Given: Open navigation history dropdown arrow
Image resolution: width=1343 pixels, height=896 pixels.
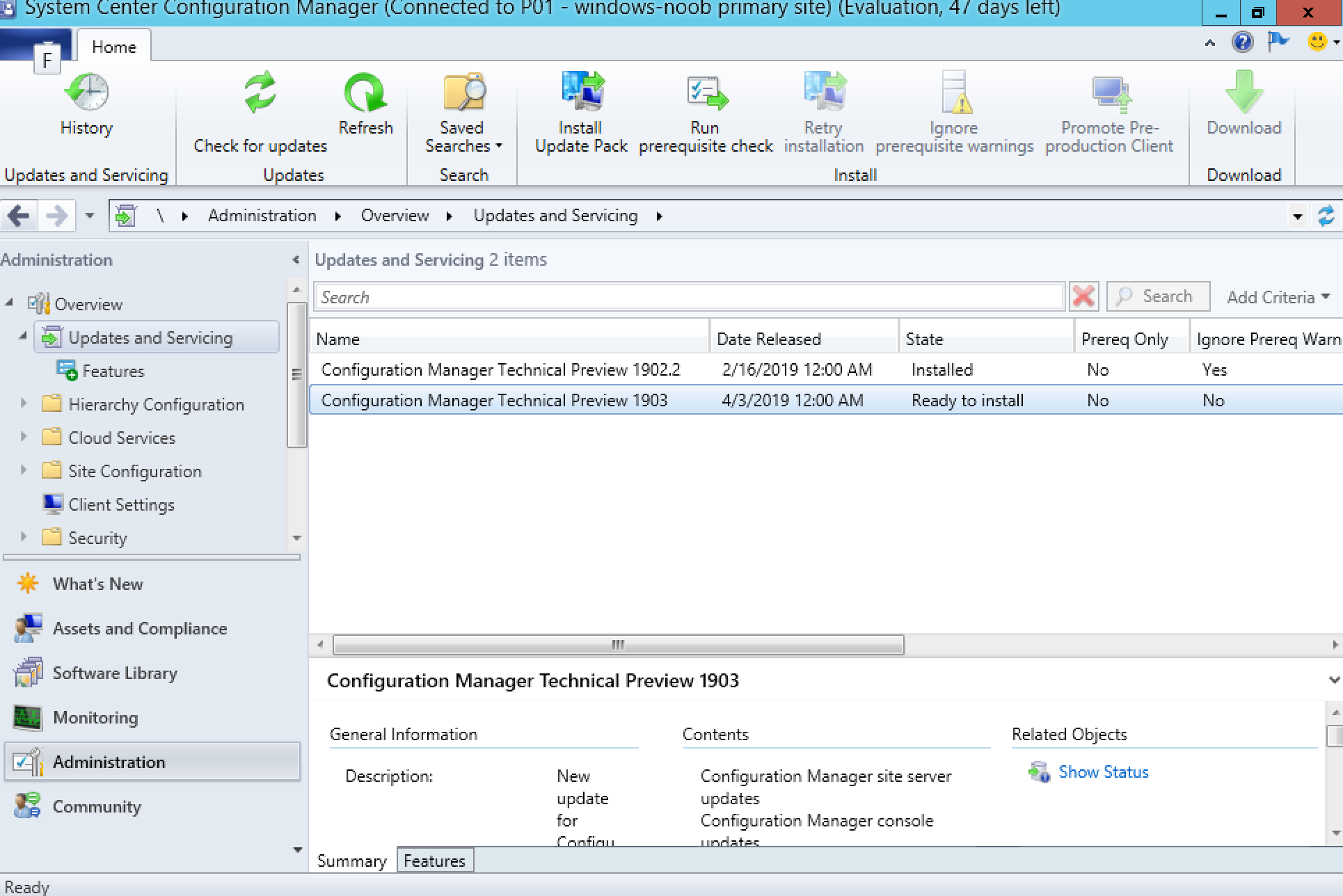Looking at the screenshot, I should [90, 216].
